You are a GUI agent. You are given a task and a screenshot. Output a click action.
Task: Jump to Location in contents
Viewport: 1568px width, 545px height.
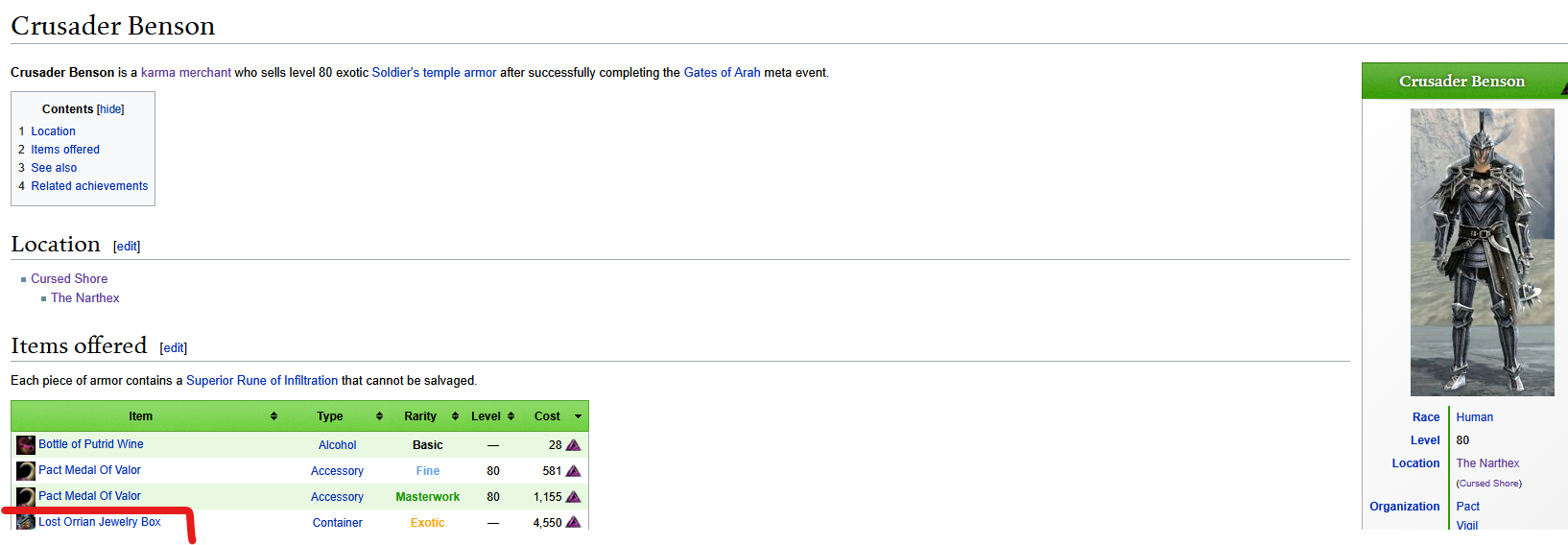[x=53, y=131]
